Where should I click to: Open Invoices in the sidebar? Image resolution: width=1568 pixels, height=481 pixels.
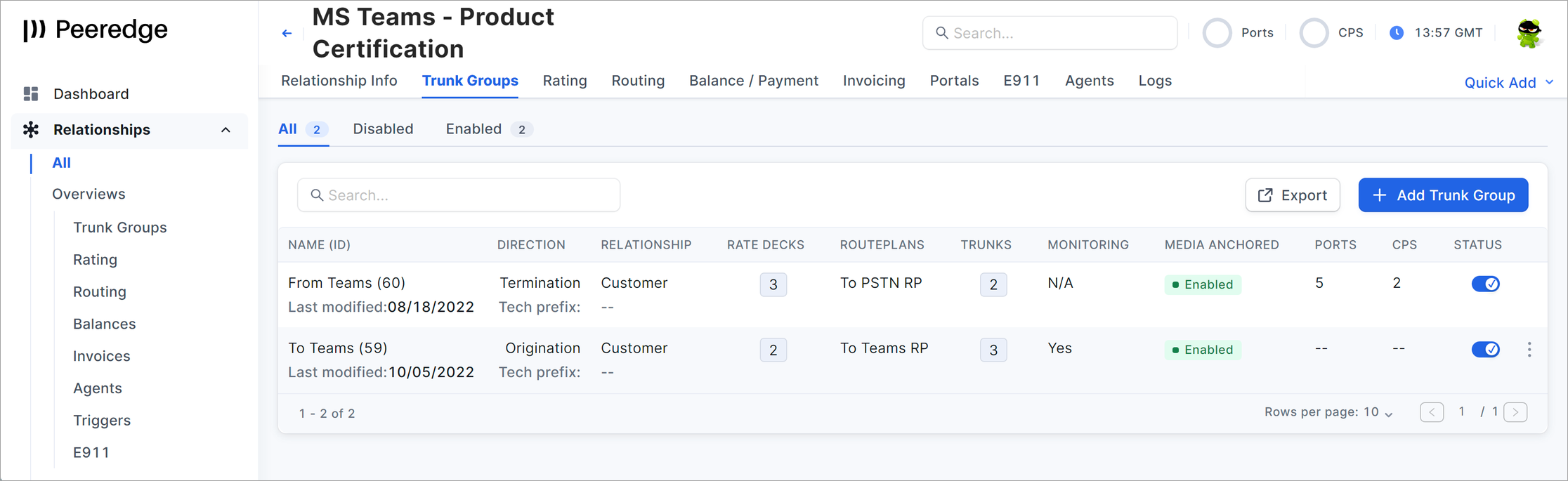coord(102,357)
